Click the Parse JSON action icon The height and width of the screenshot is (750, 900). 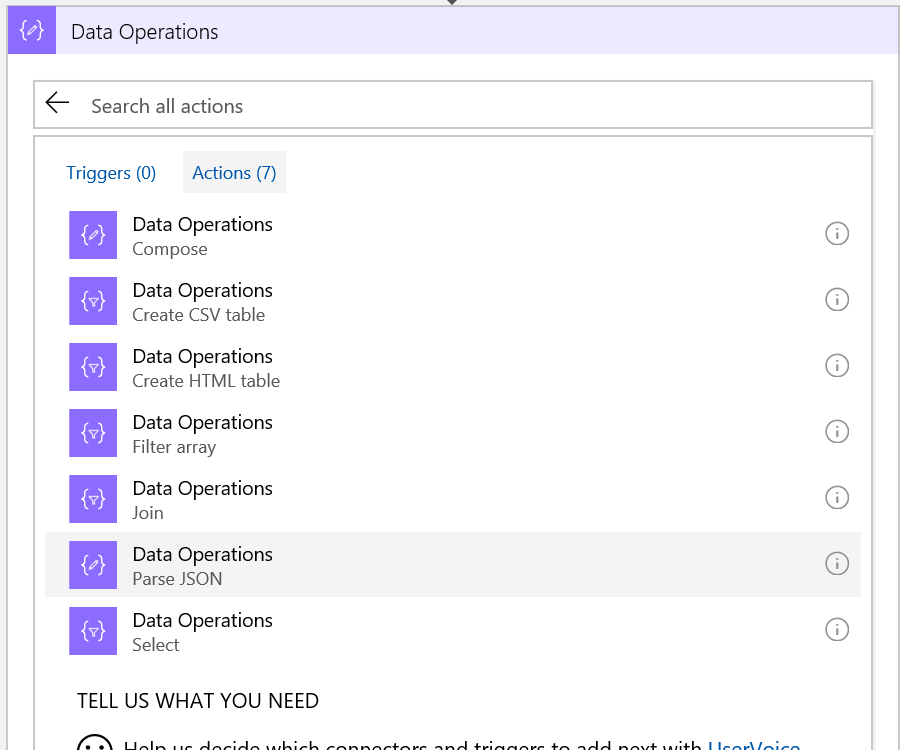[93, 565]
